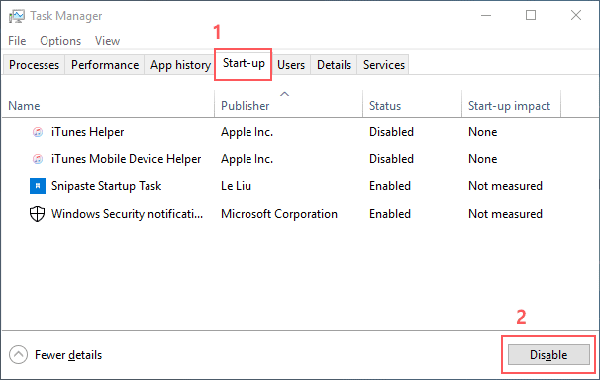600x380 pixels.
Task: Click the iTunes Helper app icon
Action: coord(38,132)
